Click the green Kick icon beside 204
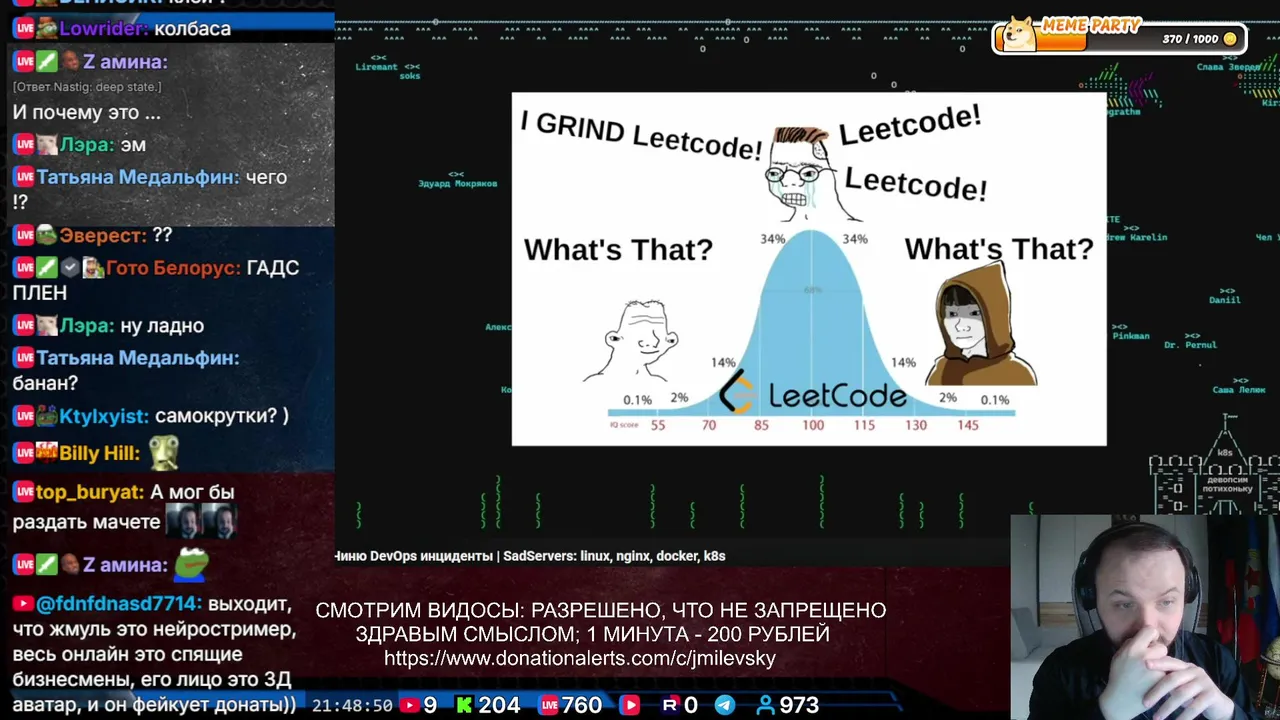This screenshot has width=1280, height=720. pyautogui.click(x=465, y=705)
